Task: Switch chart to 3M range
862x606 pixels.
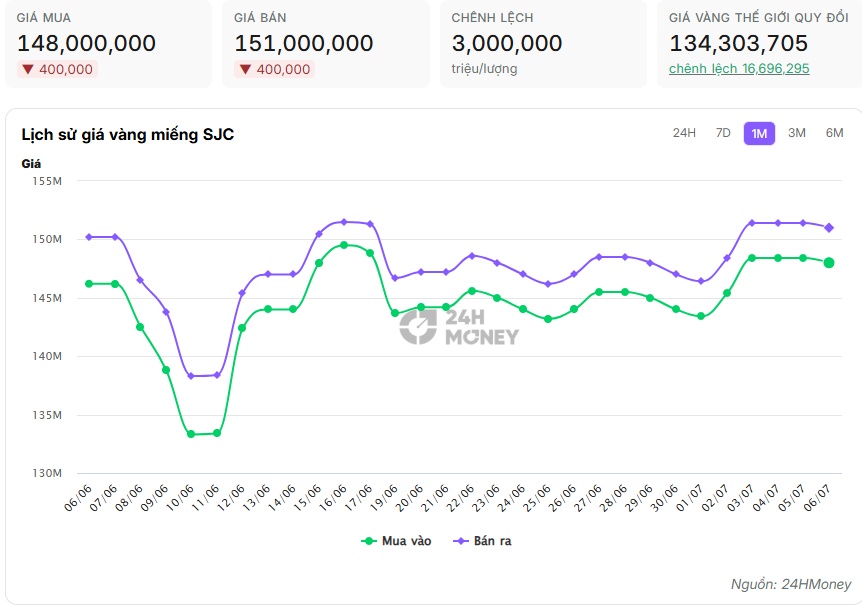Action: pyautogui.click(x=797, y=133)
